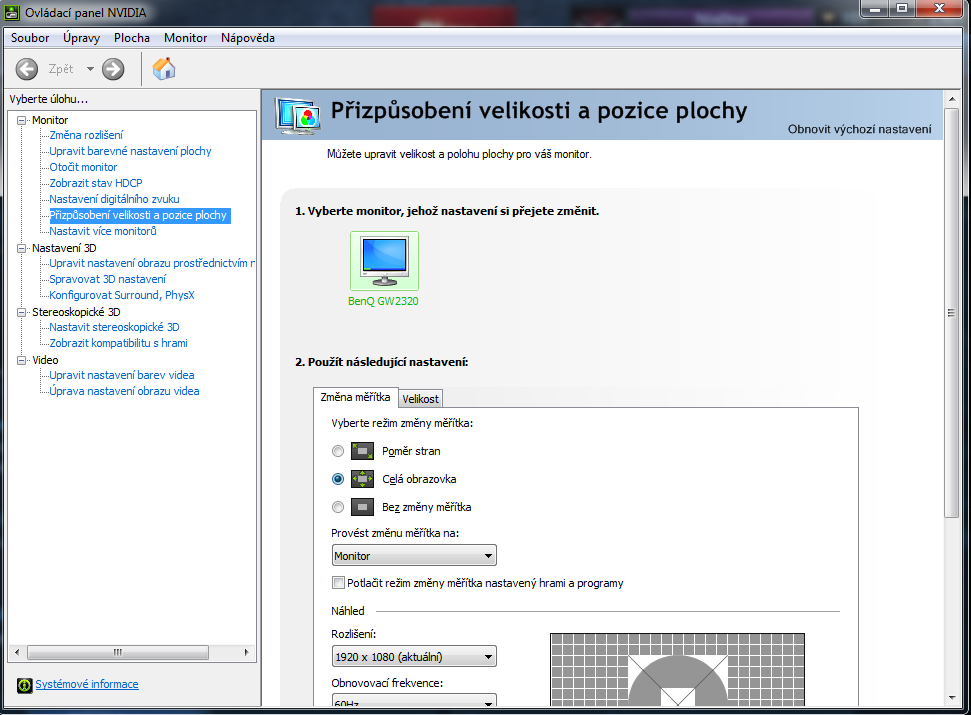Maximize the NVIDIA control panel window
The width and height of the screenshot is (971, 715).
902,8
